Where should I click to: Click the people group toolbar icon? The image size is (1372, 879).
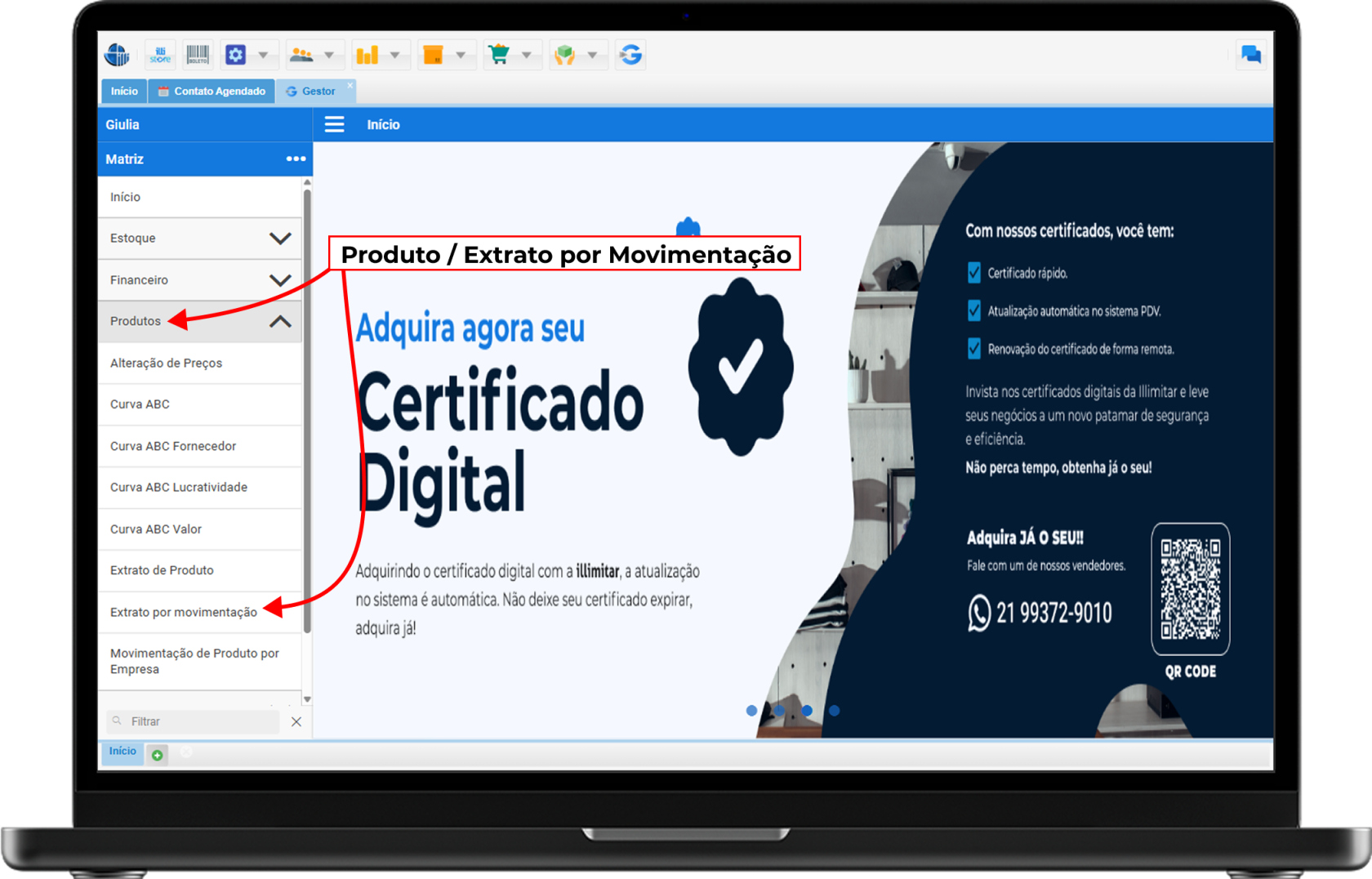(x=301, y=55)
